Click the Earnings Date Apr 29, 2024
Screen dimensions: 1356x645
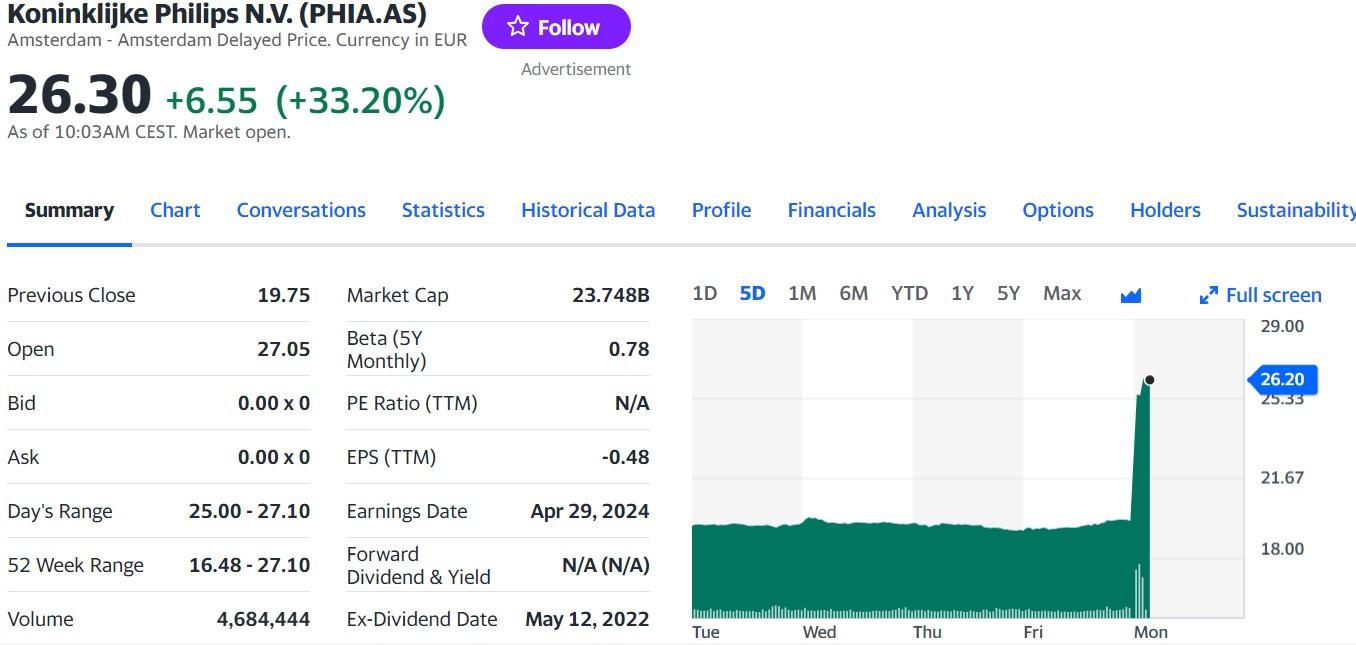click(x=590, y=511)
